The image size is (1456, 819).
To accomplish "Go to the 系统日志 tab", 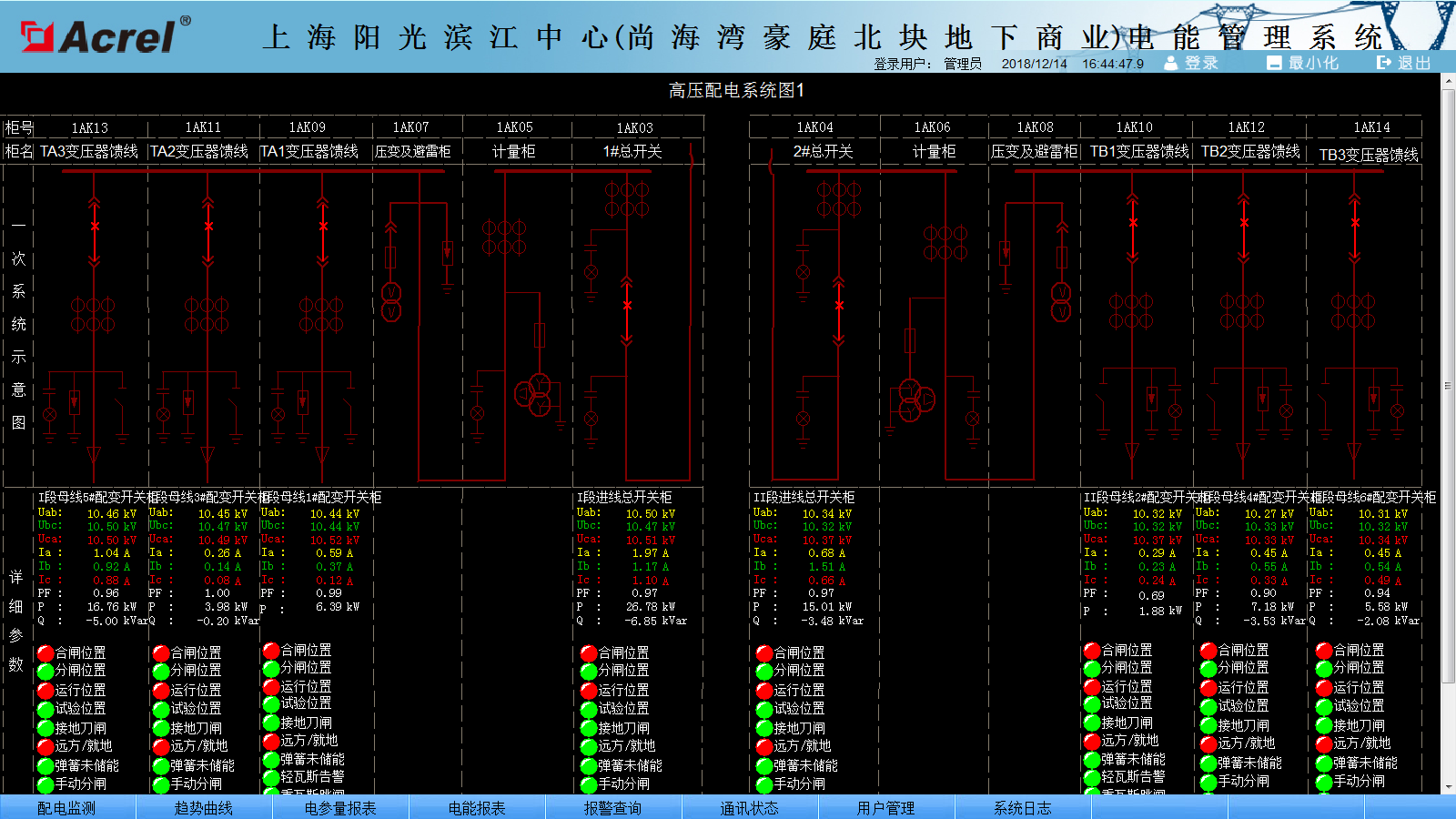I will tap(1022, 808).
